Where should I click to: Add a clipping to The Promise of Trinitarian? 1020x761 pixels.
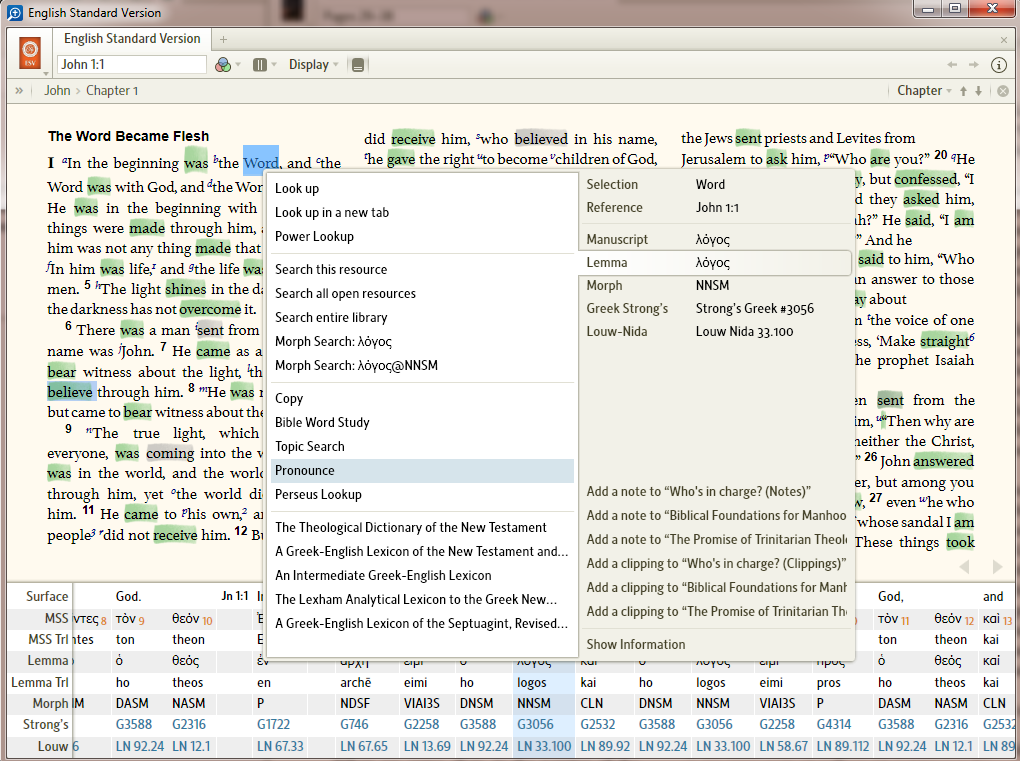[x=716, y=612]
